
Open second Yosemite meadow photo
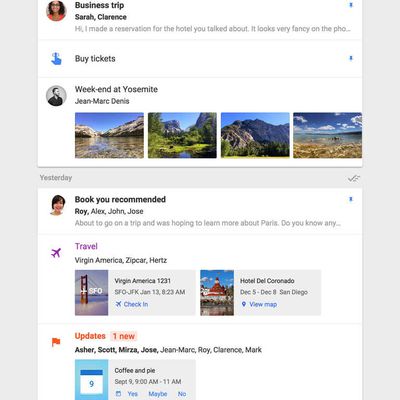(x=182, y=135)
